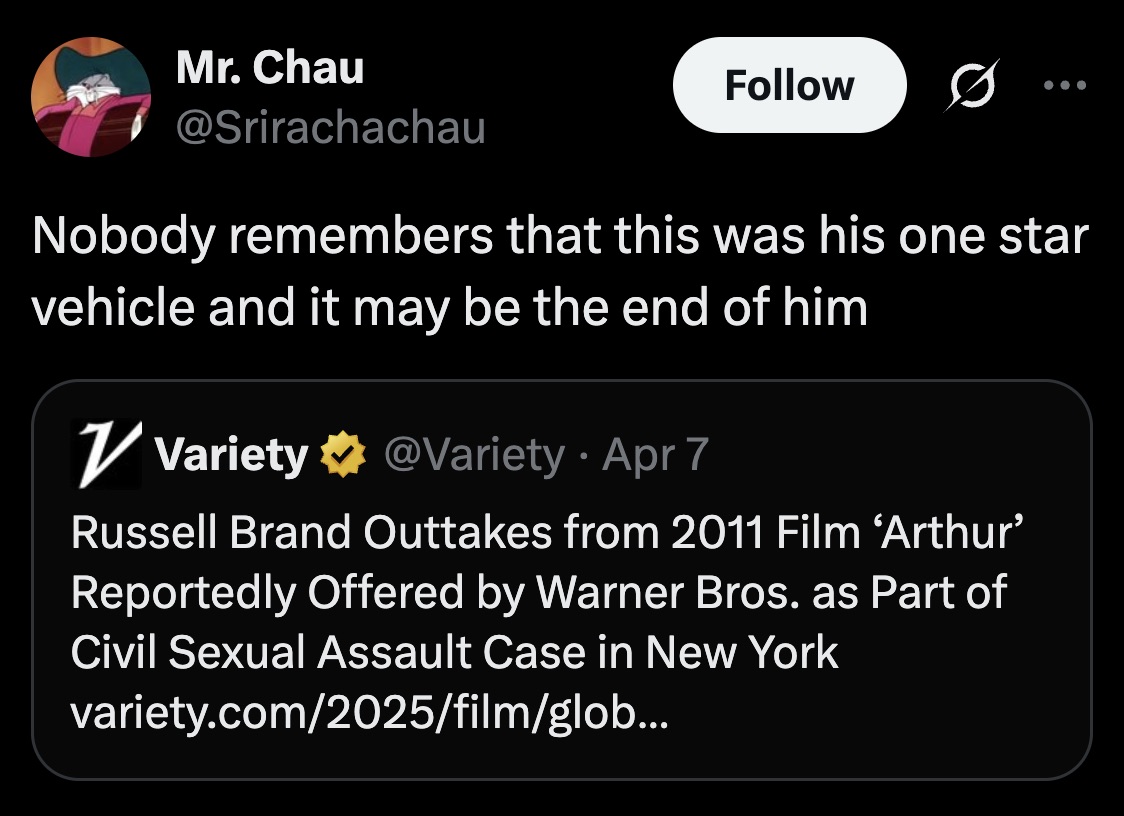Image resolution: width=1124 pixels, height=816 pixels.
Task: Click the Variety account name in quote
Action: click(x=232, y=456)
